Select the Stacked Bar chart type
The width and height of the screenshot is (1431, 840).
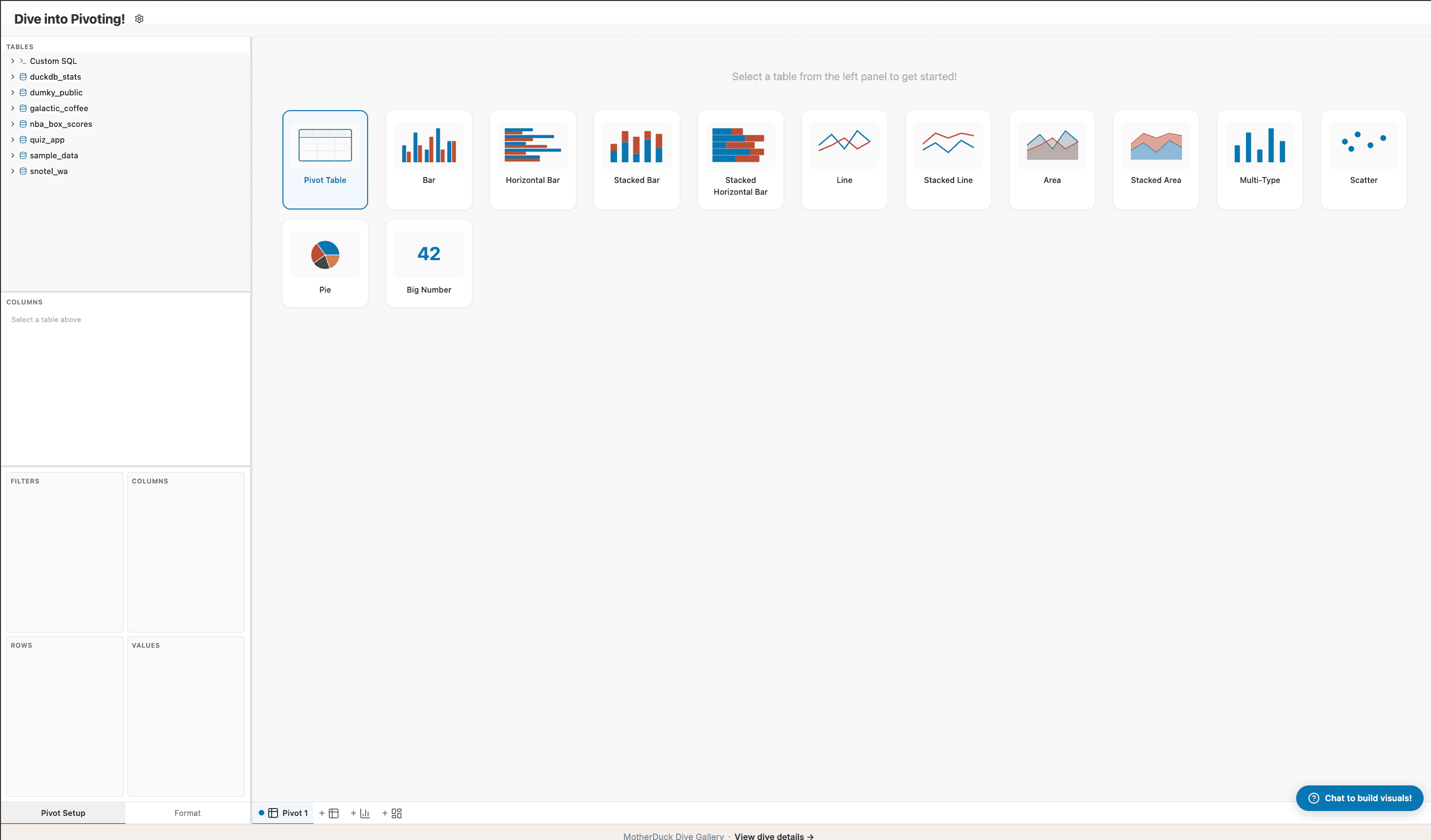(x=636, y=159)
